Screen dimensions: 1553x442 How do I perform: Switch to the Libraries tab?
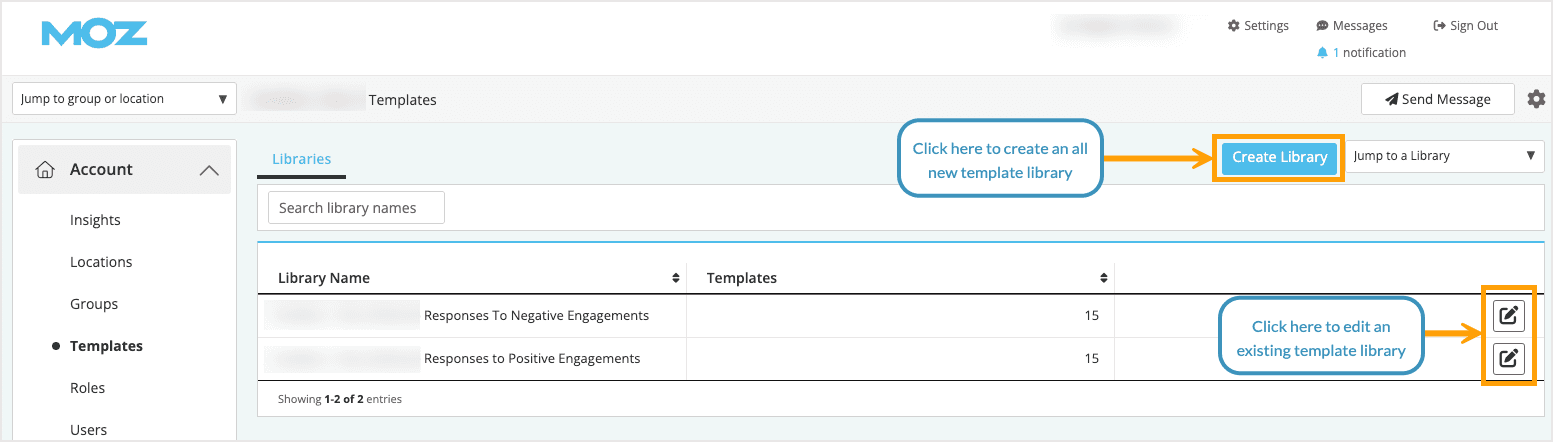click(301, 159)
